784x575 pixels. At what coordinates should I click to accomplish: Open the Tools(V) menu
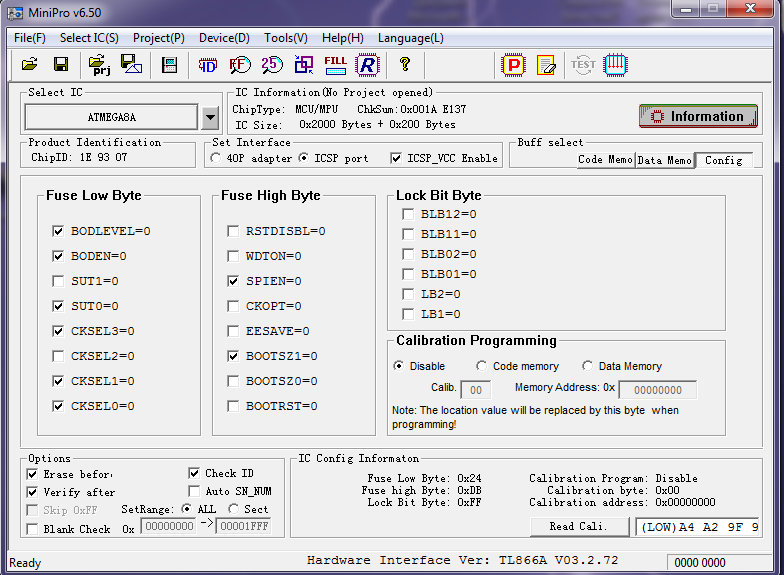click(285, 38)
